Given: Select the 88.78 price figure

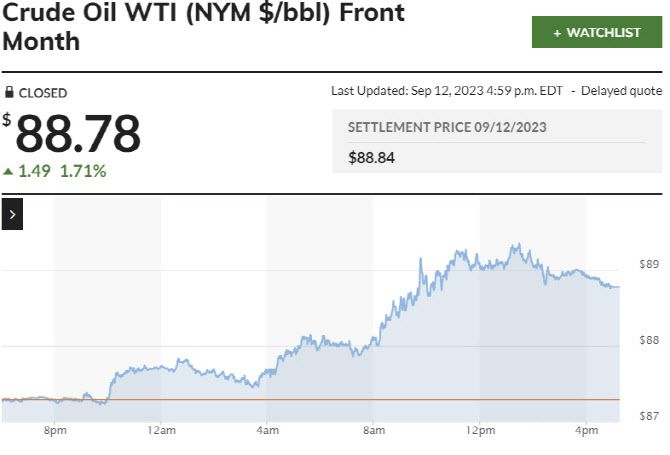Looking at the screenshot, I should [78, 134].
